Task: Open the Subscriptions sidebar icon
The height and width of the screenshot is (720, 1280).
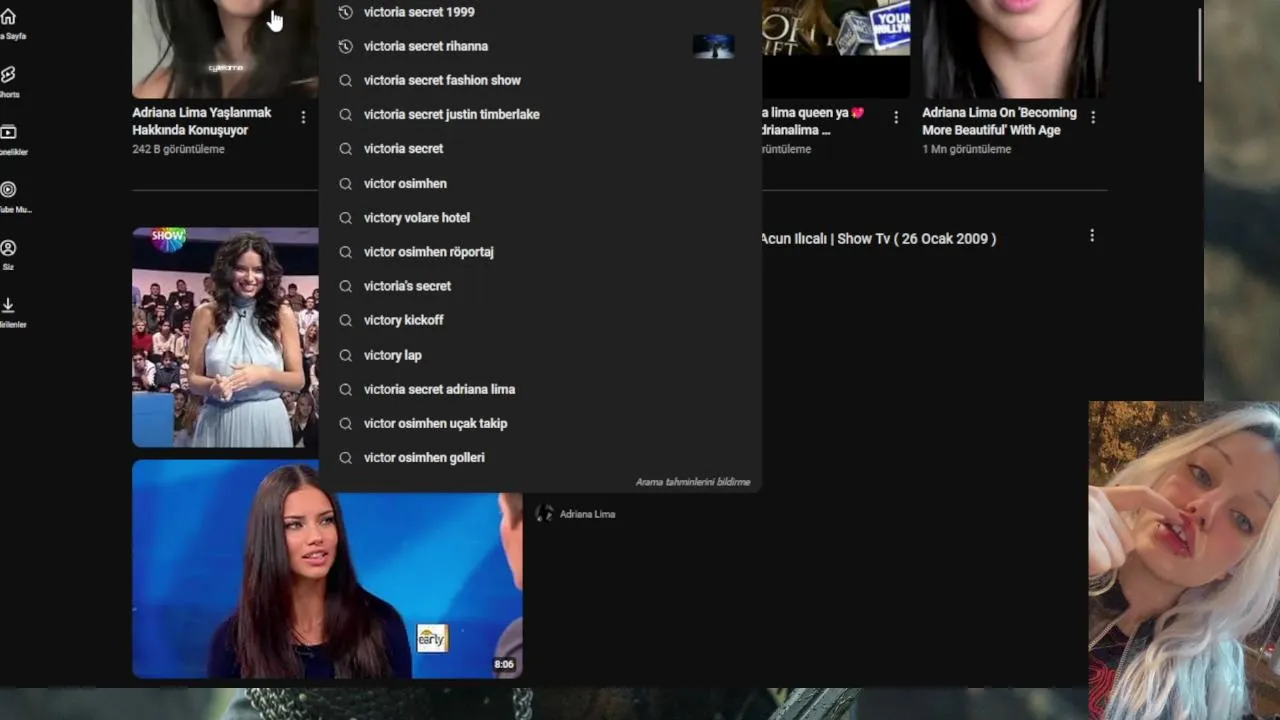Action: point(8,132)
